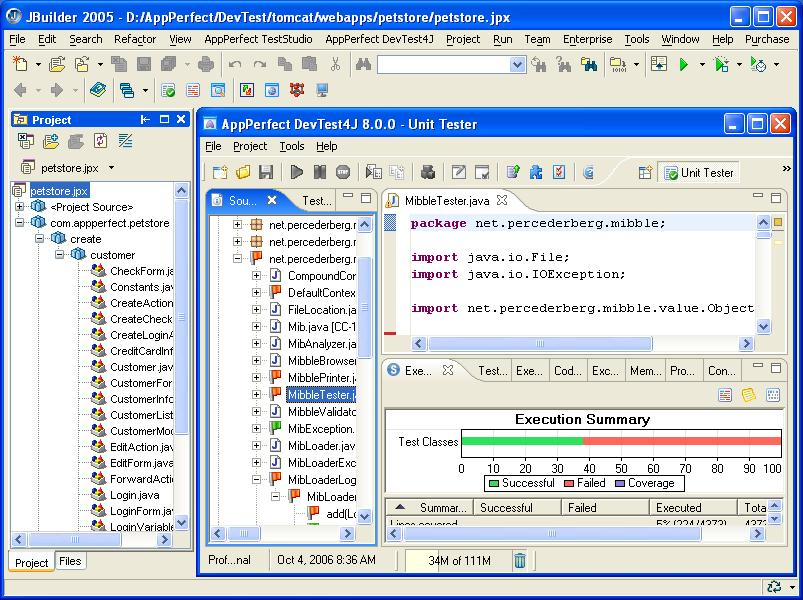The width and height of the screenshot is (803, 600).
Task: Click the scissors Cut icon
Action: tap(335, 64)
